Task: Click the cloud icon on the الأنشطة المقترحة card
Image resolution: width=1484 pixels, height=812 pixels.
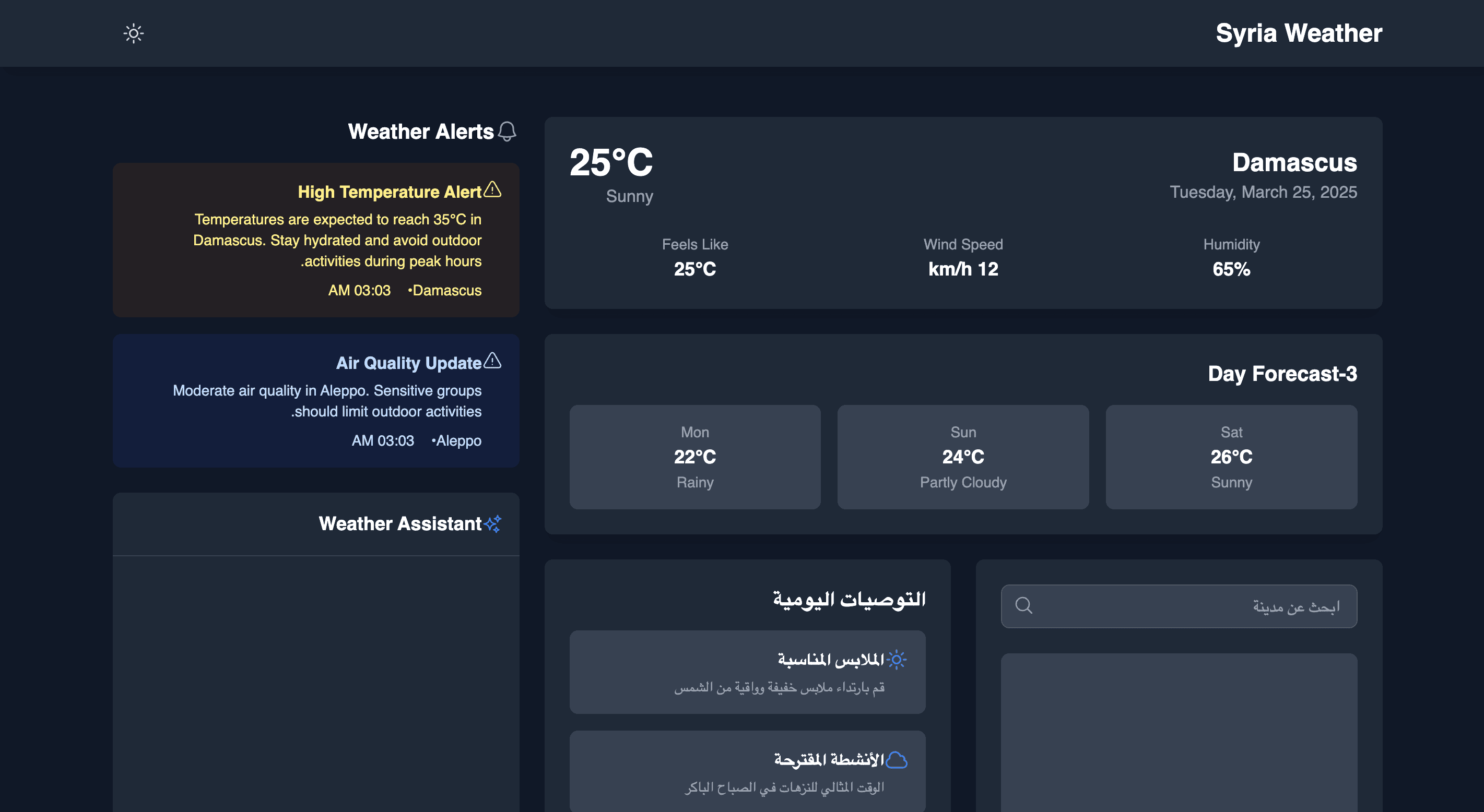Action: pyautogui.click(x=897, y=759)
